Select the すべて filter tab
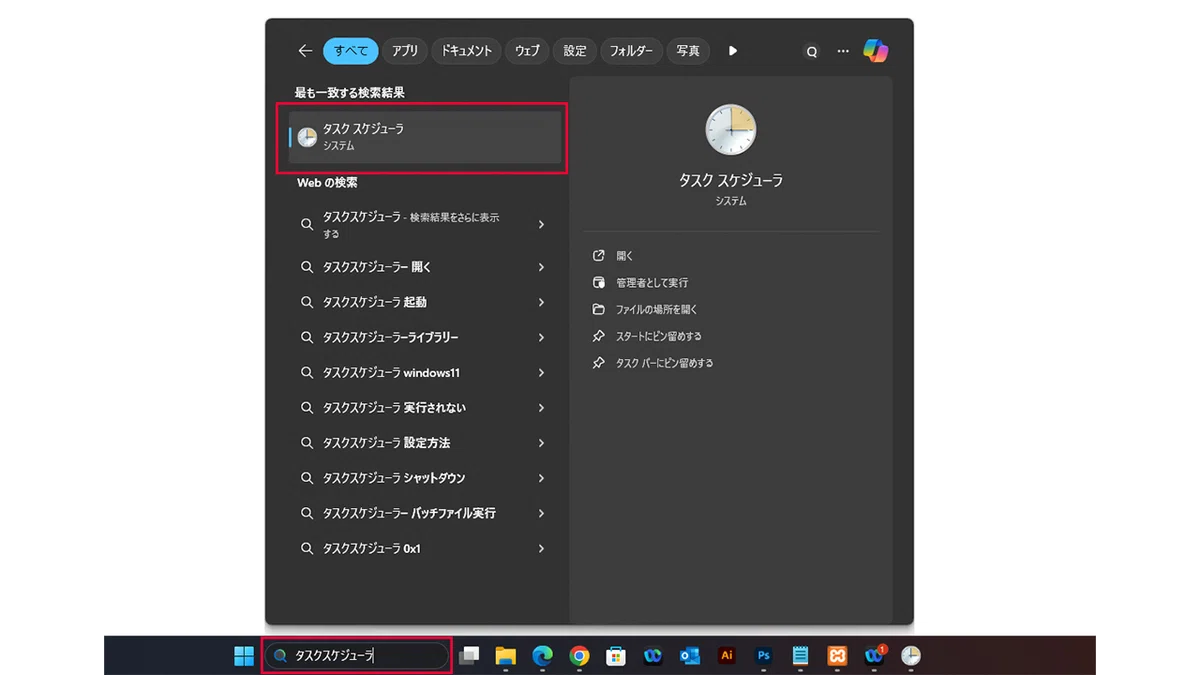 pyautogui.click(x=351, y=51)
